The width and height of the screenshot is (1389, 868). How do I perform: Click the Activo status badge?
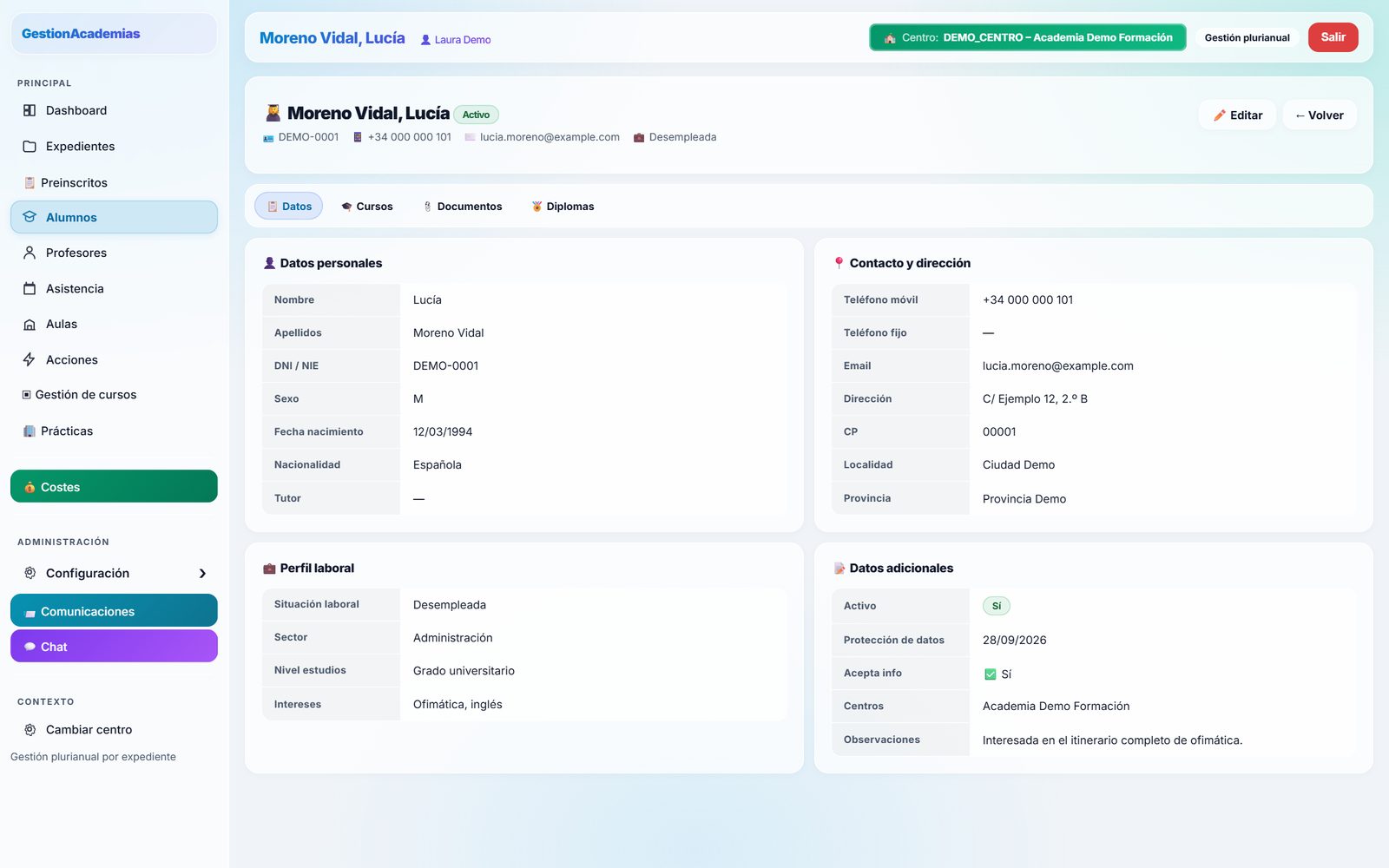point(476,115)
